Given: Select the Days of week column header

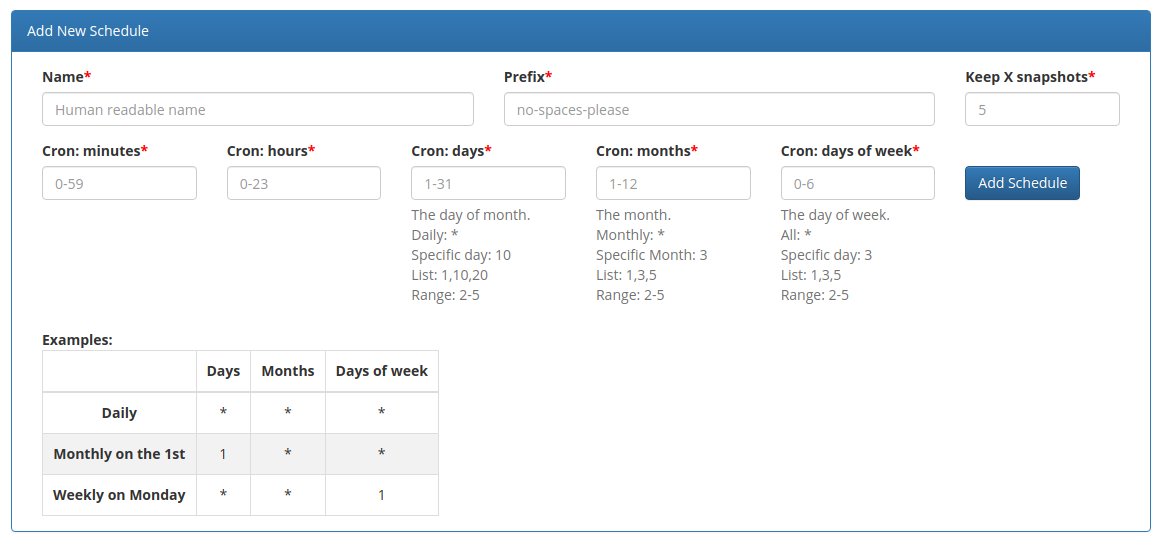Looking at the screenshot, I should tap(381, 371).
